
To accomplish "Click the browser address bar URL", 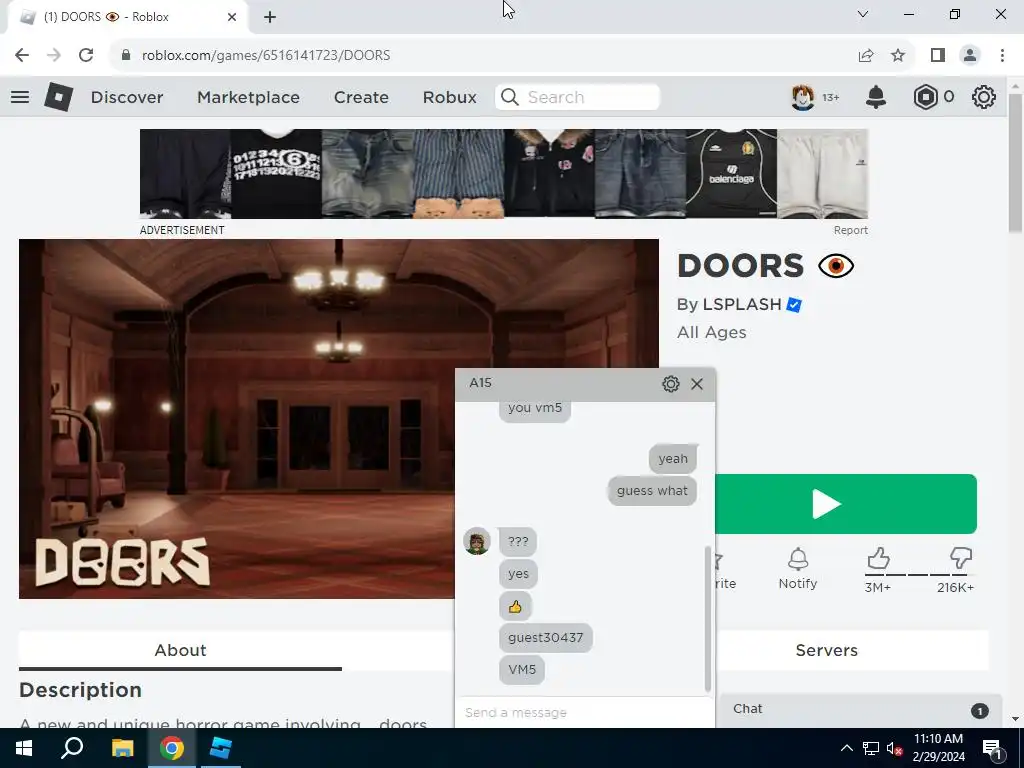I will (x=266, y=56).
